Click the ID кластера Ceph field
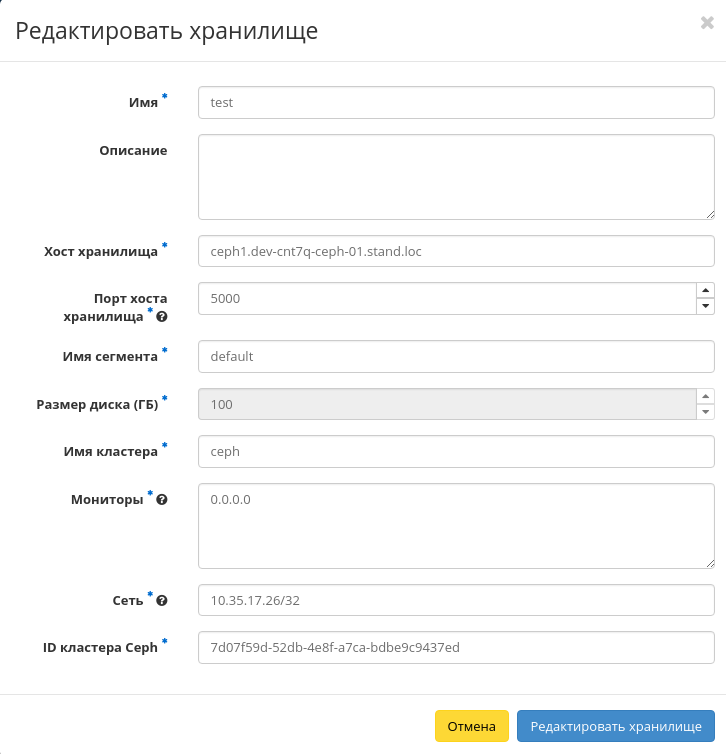This screenshot has height=754, width=726. [x=456, y=647]
